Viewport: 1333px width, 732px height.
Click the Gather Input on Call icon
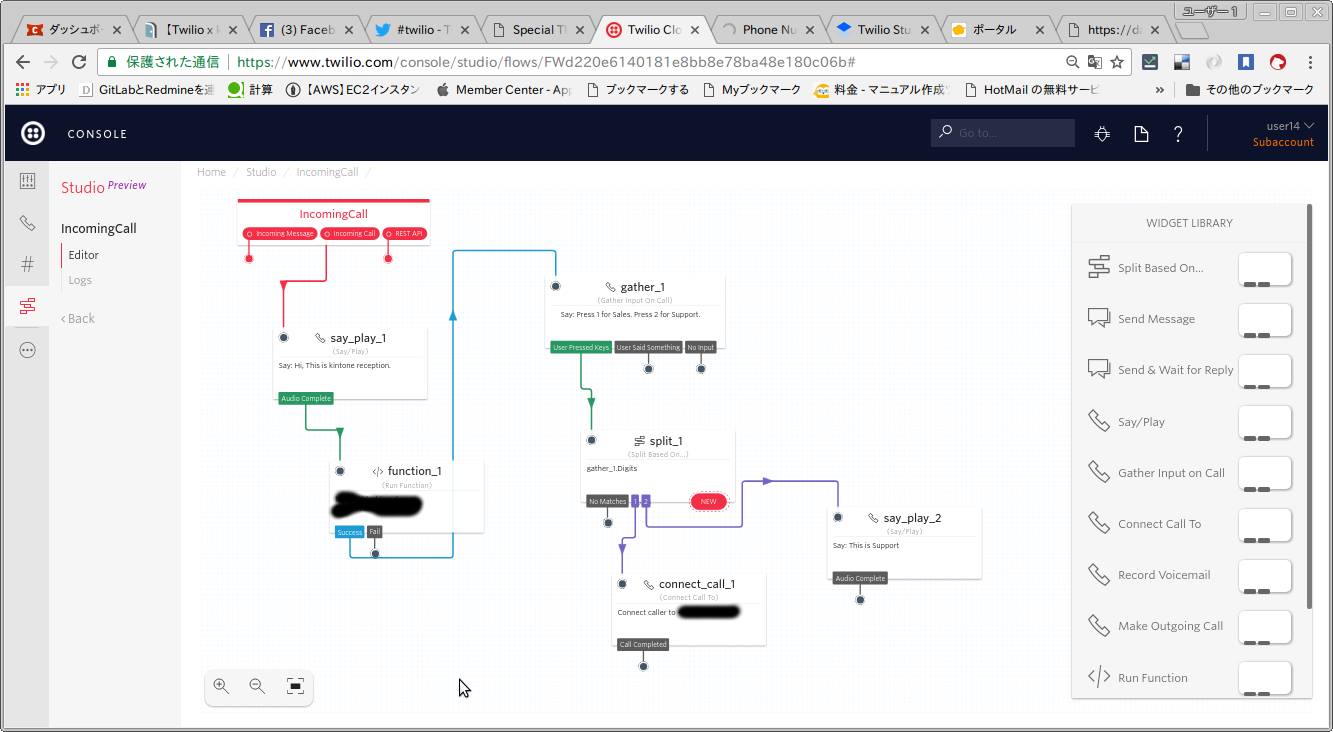coord(1099,471)
